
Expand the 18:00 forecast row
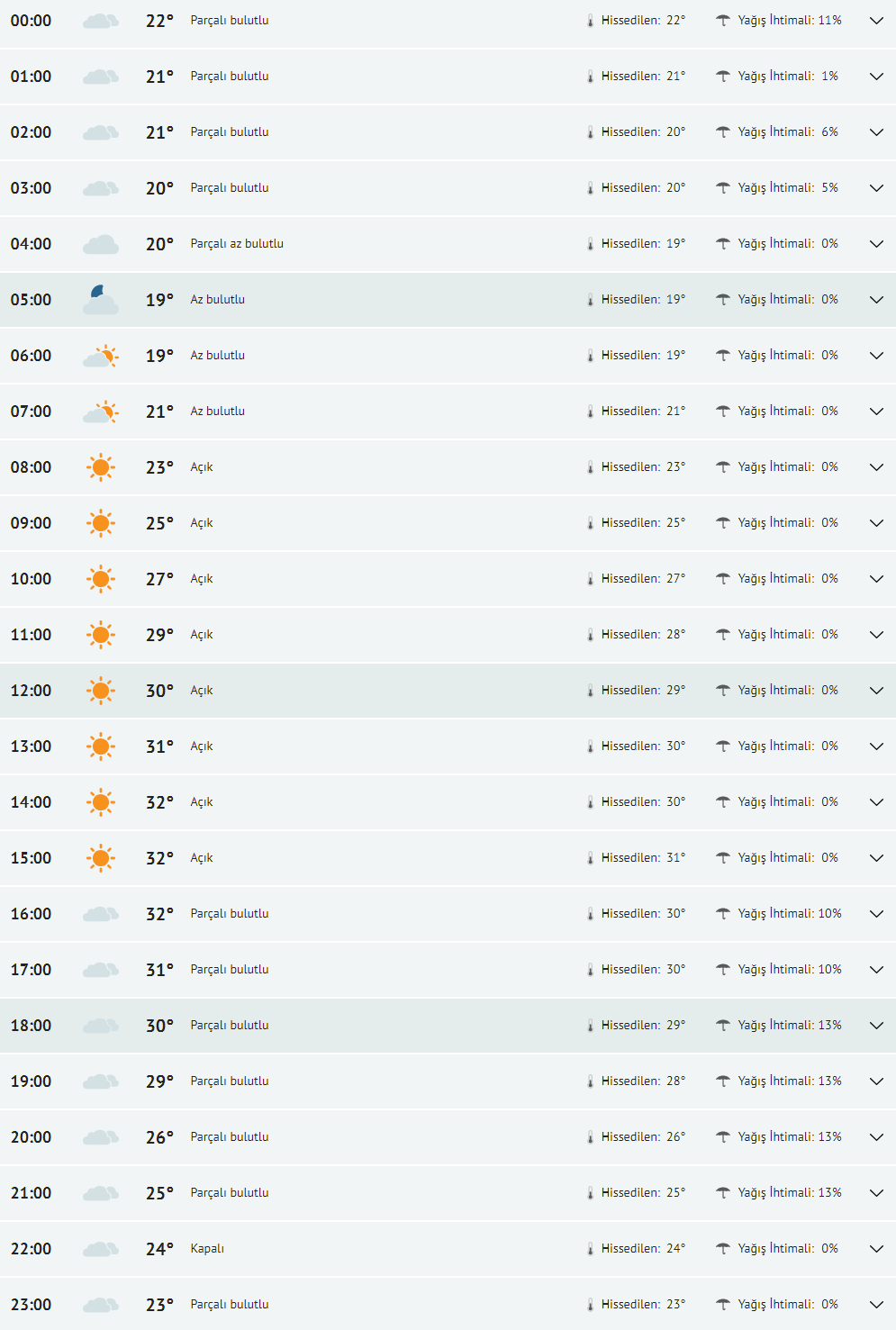tap(876, 1026)
